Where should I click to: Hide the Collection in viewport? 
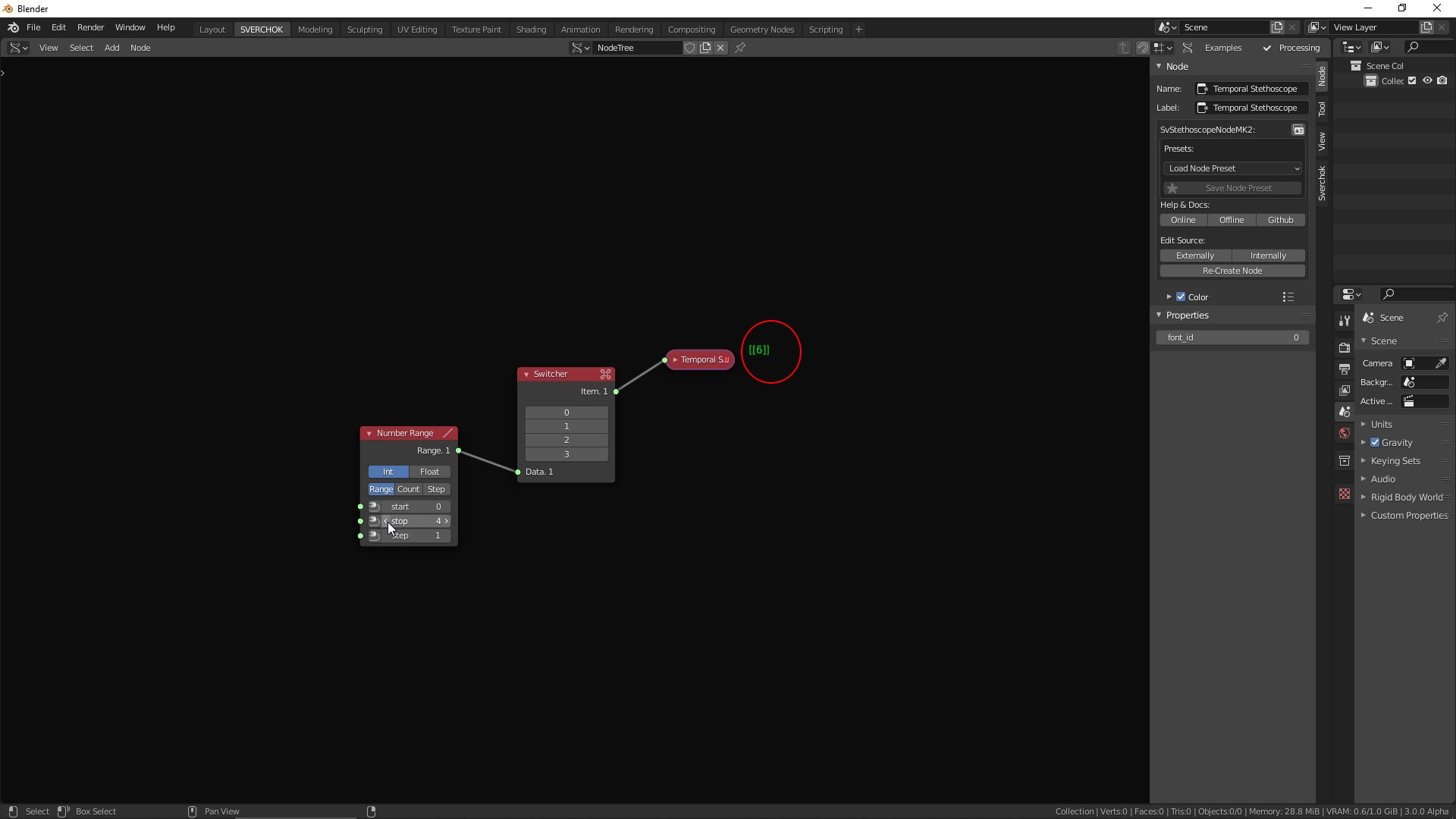pyautogui.click(x=1428, y=80)
